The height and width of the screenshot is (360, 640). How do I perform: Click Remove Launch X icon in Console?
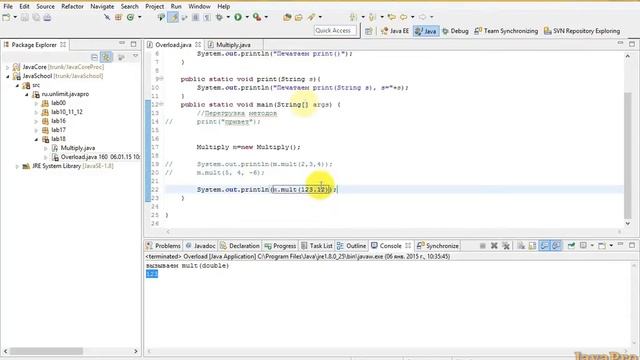click(x=494, y=245)
